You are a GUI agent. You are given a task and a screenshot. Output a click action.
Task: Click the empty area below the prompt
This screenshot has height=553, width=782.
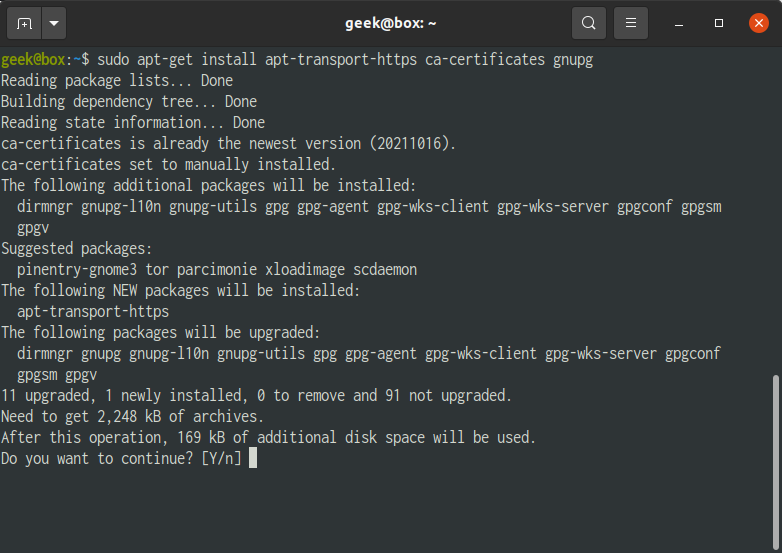click(386, 511)
